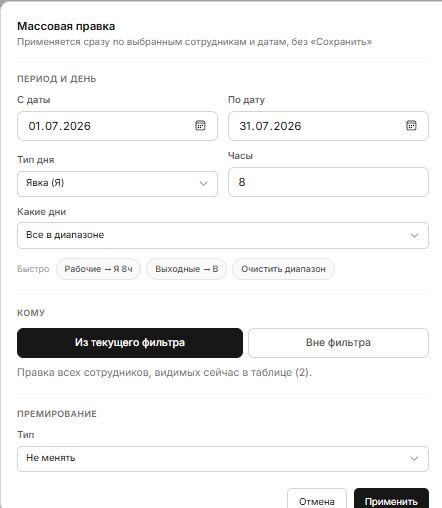Apply quick preset Выходные → В
Viewport: 442px width, 508px height.
(x=187, y=269)
